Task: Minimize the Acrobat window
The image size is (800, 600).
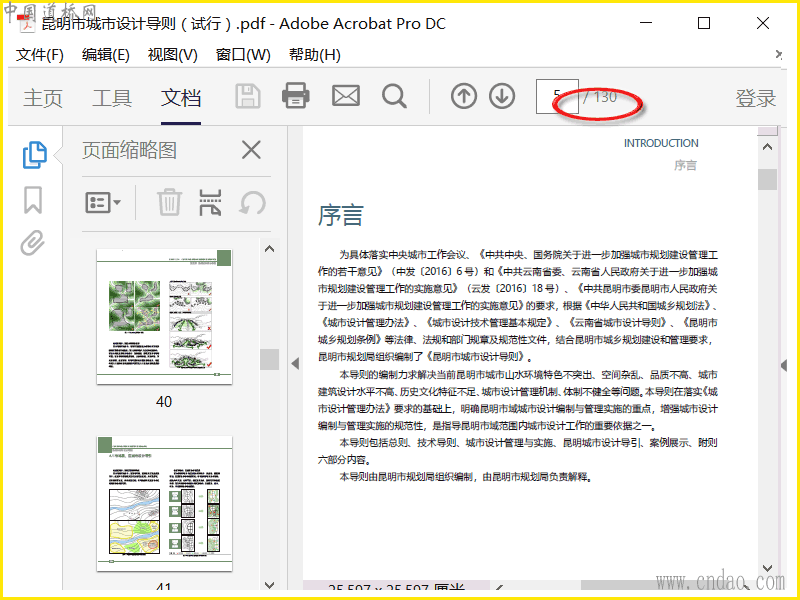Action: pos(646,23)
